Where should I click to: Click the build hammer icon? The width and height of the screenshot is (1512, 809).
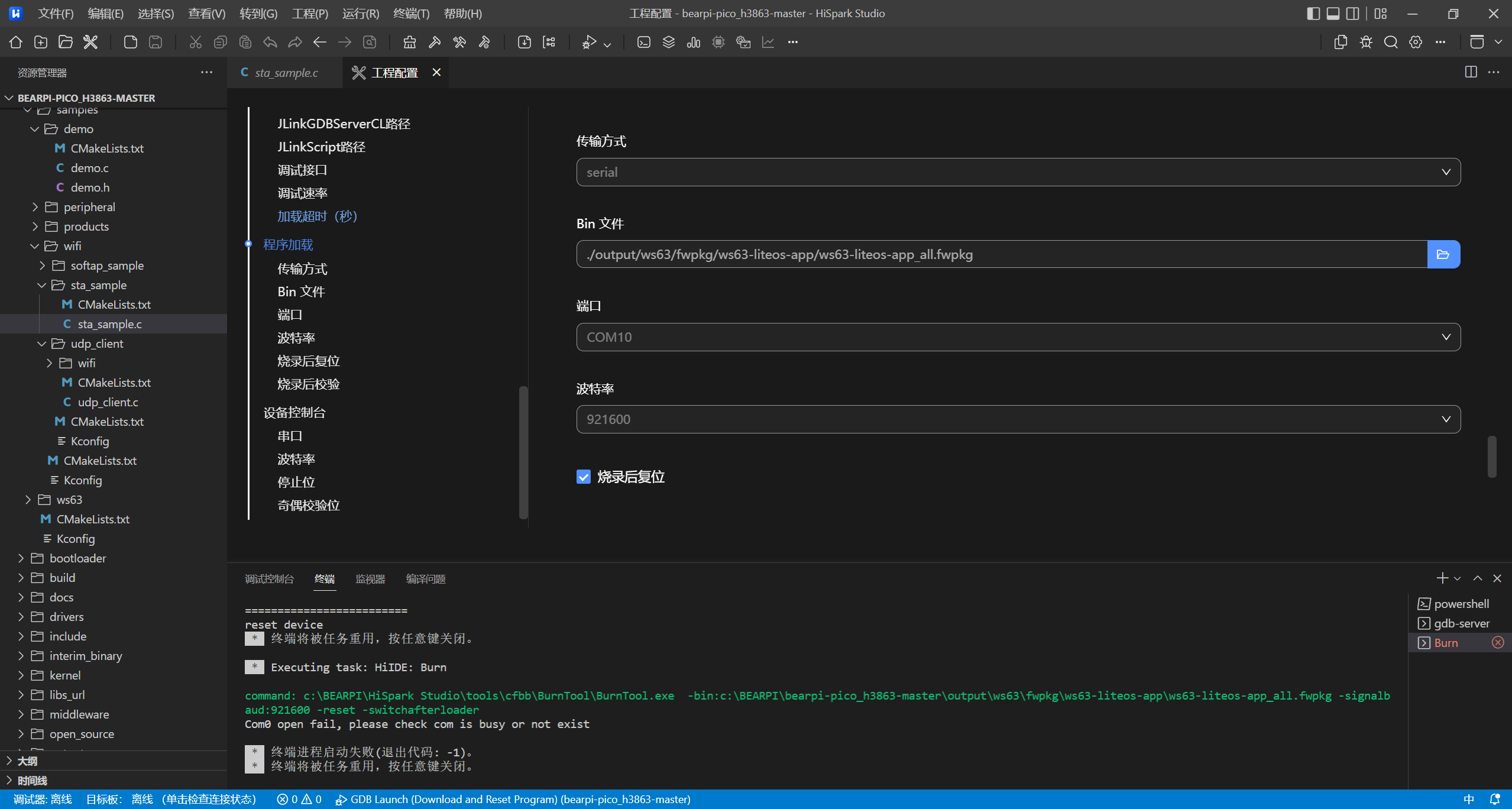click(435, 42)
